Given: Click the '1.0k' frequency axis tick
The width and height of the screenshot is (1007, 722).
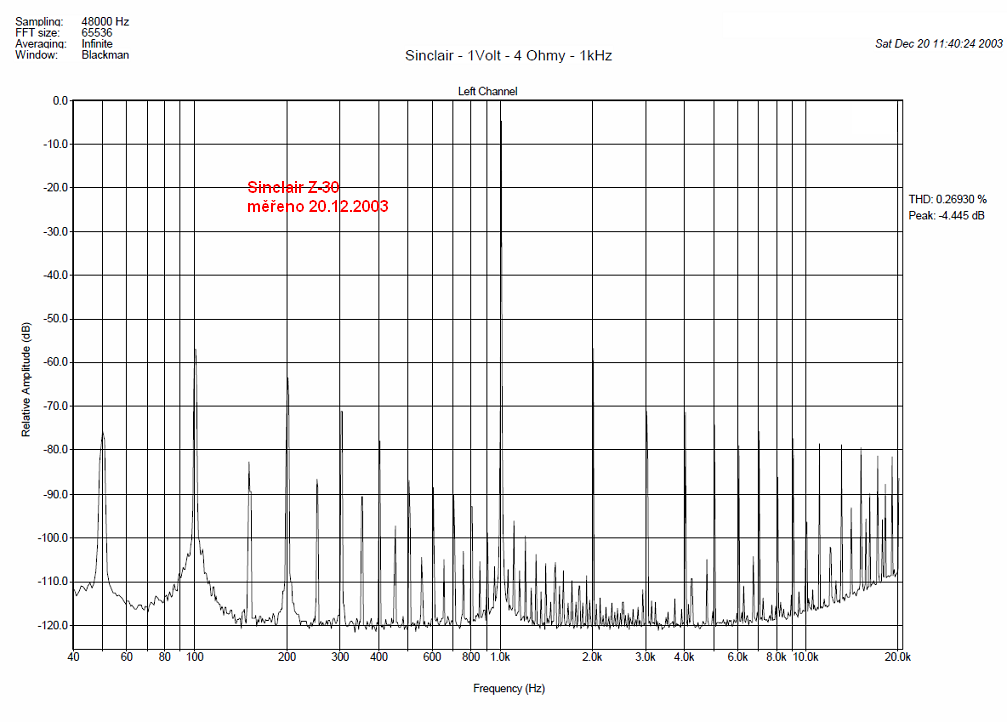Looking at the screenshot, I should (500, 657).
